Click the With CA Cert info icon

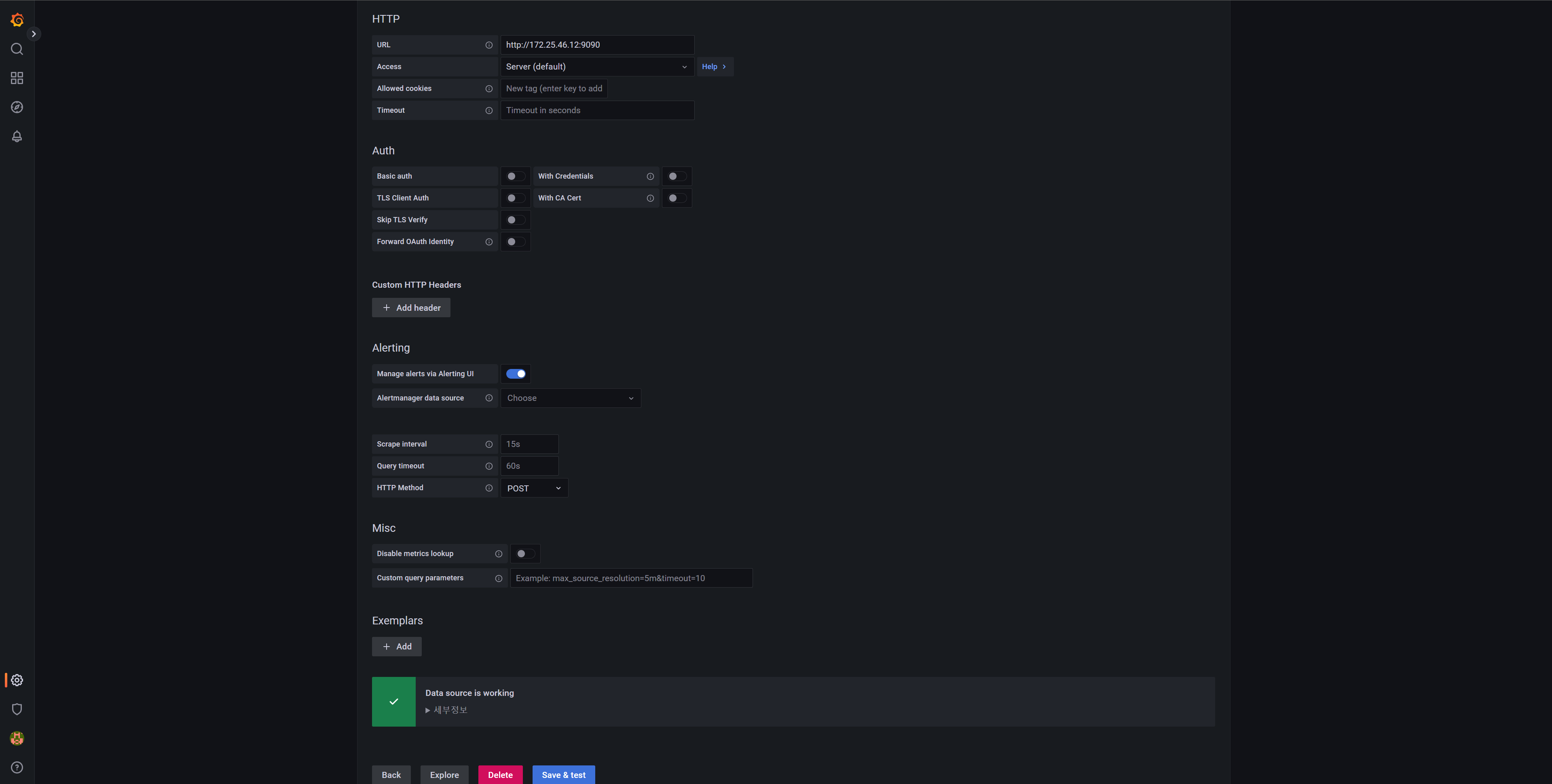pyautogui.click(x=650, y=198)
